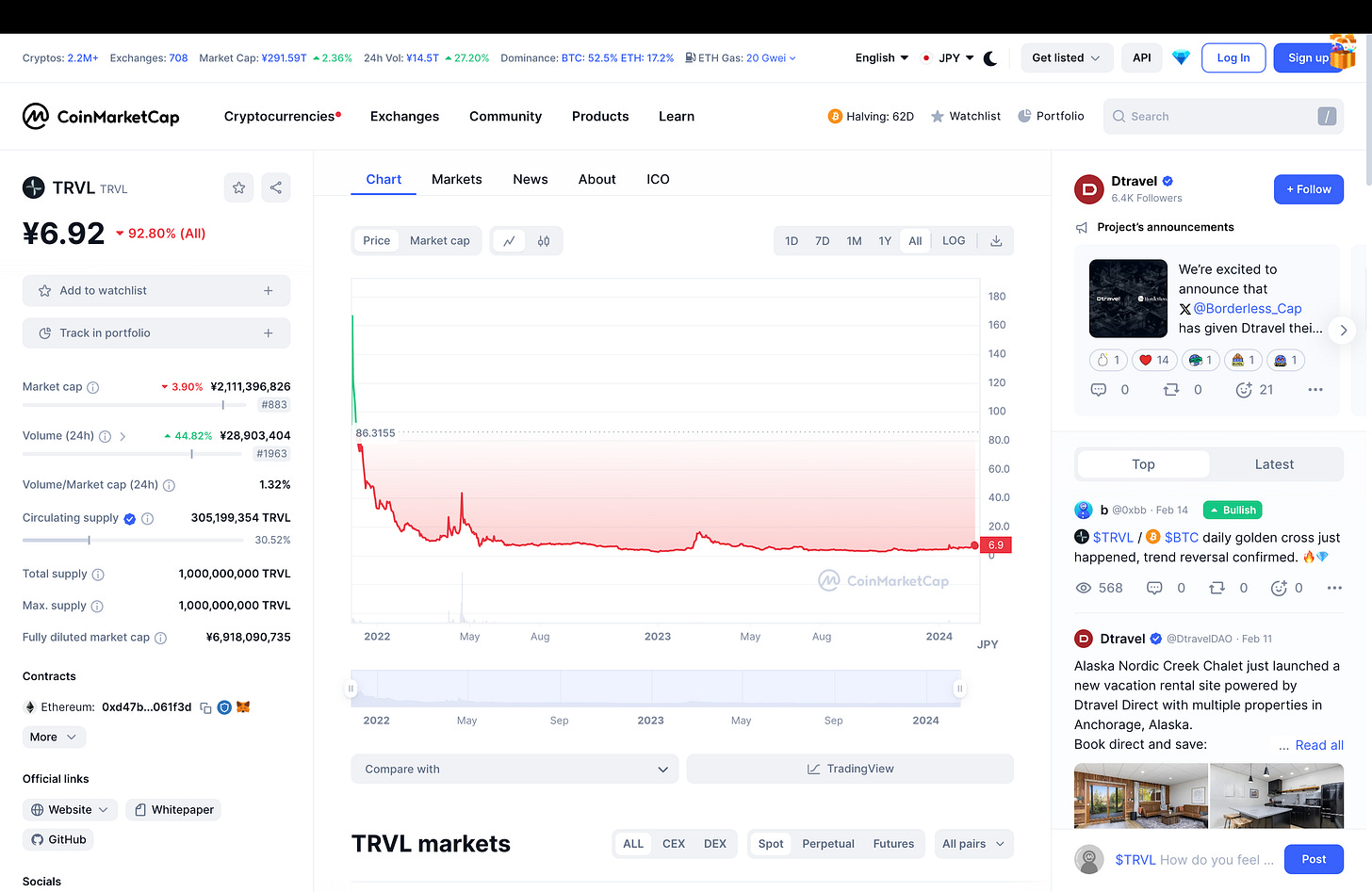Click the Search input field
The image size is (1372, 892).
point(1223,117)
